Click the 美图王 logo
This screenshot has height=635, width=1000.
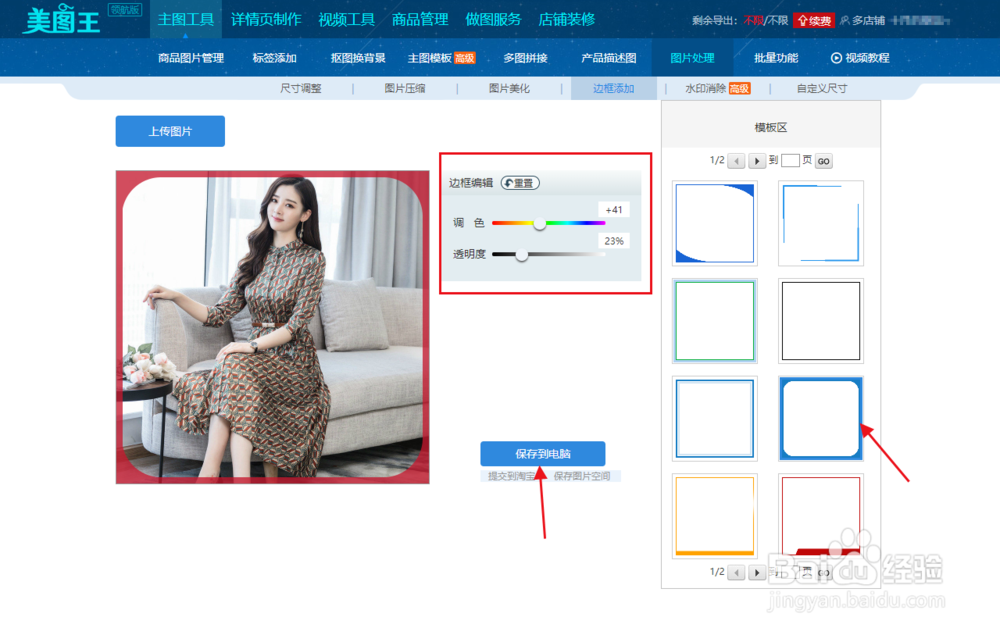(x=60, y=20)
